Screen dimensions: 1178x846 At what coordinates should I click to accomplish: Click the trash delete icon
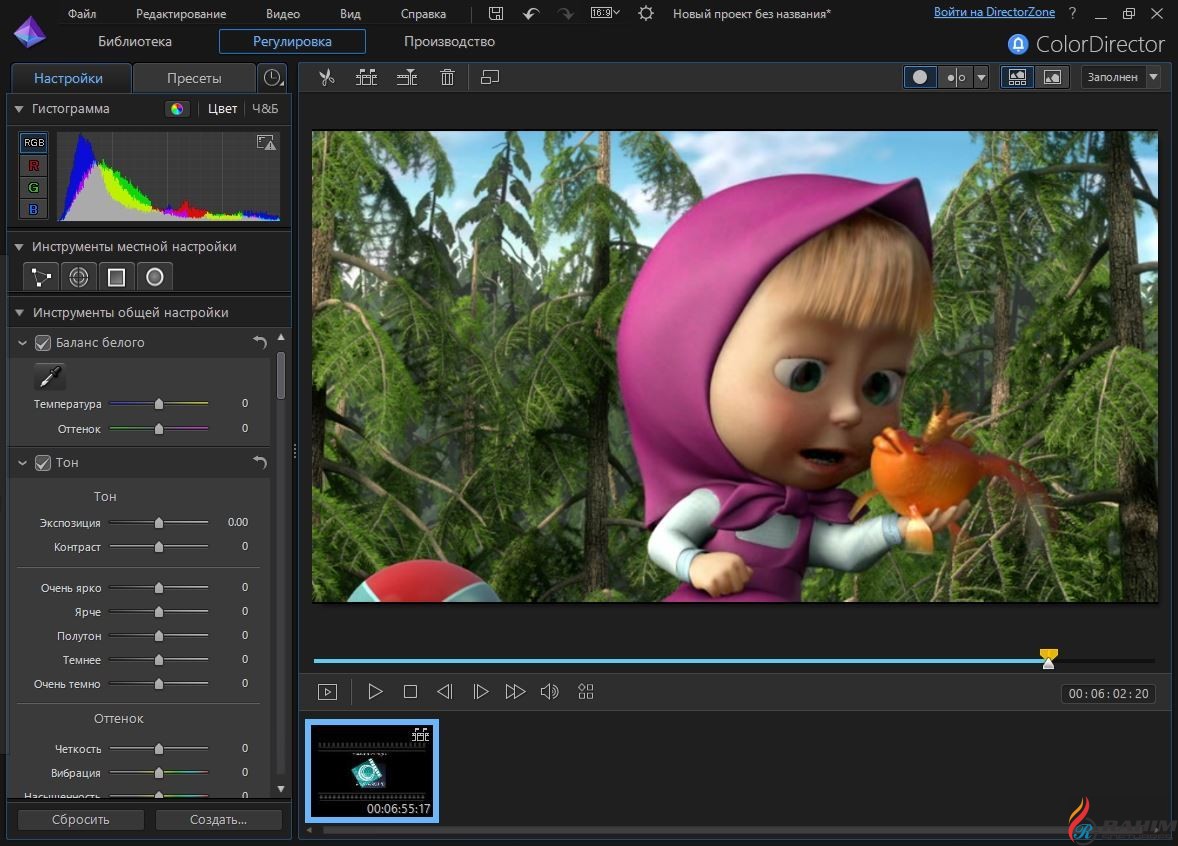point(447,77)
